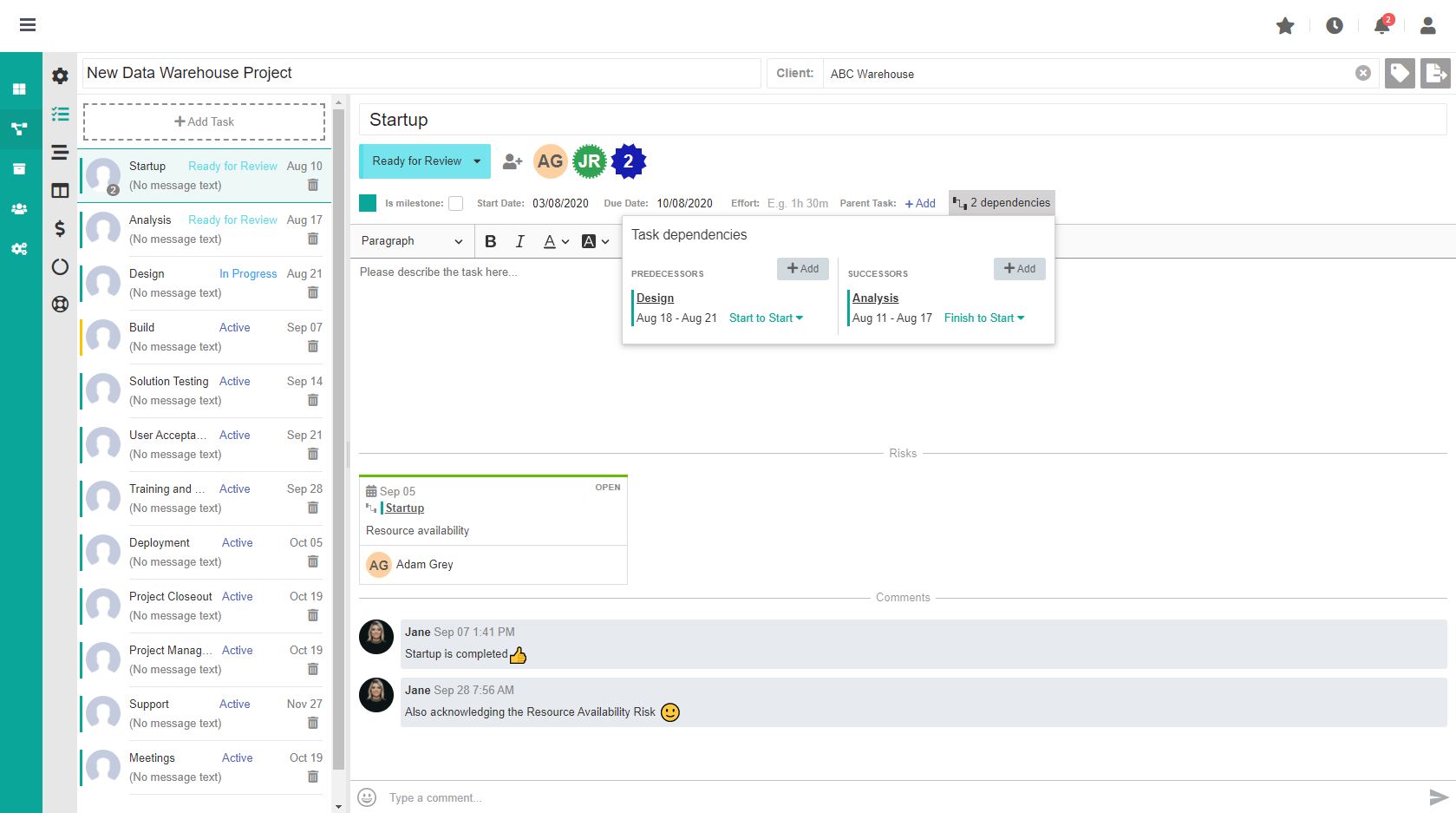Click the favorites star icon

tap(1285, 26)
